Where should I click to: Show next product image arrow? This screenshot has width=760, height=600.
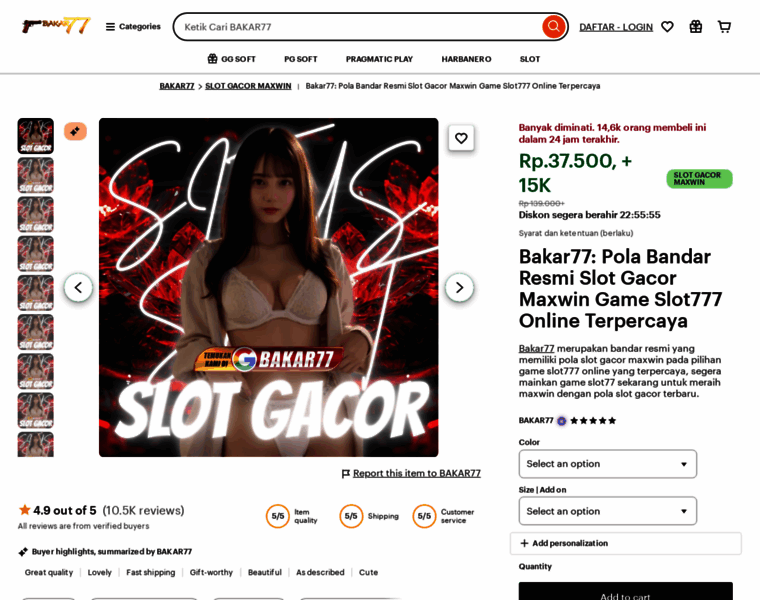click(x=459, y=288)
